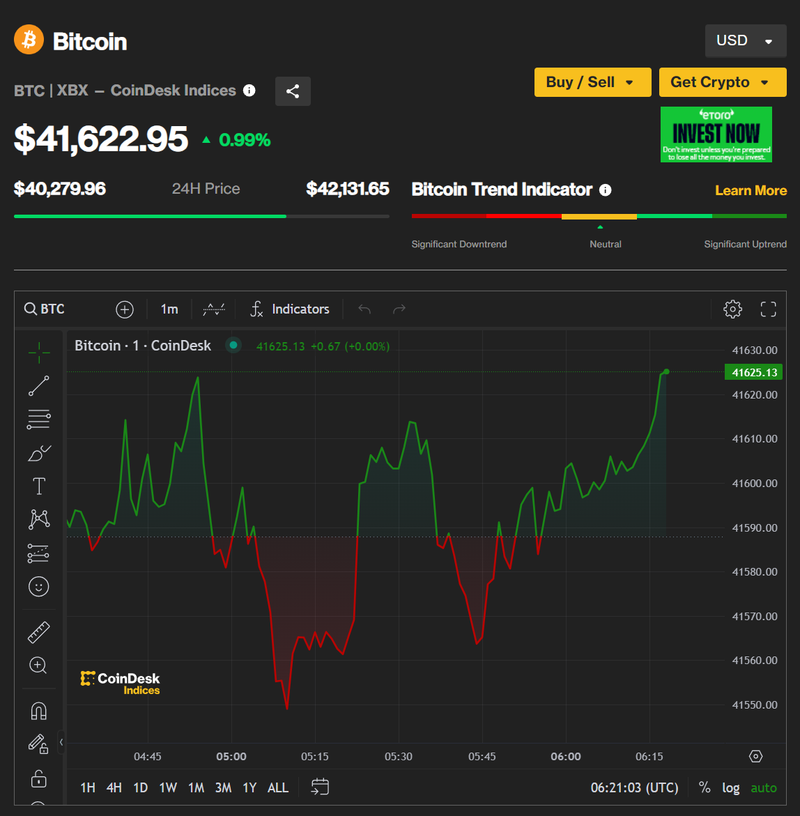
Task: Click the BTC symbol search field
Action: 60,309
